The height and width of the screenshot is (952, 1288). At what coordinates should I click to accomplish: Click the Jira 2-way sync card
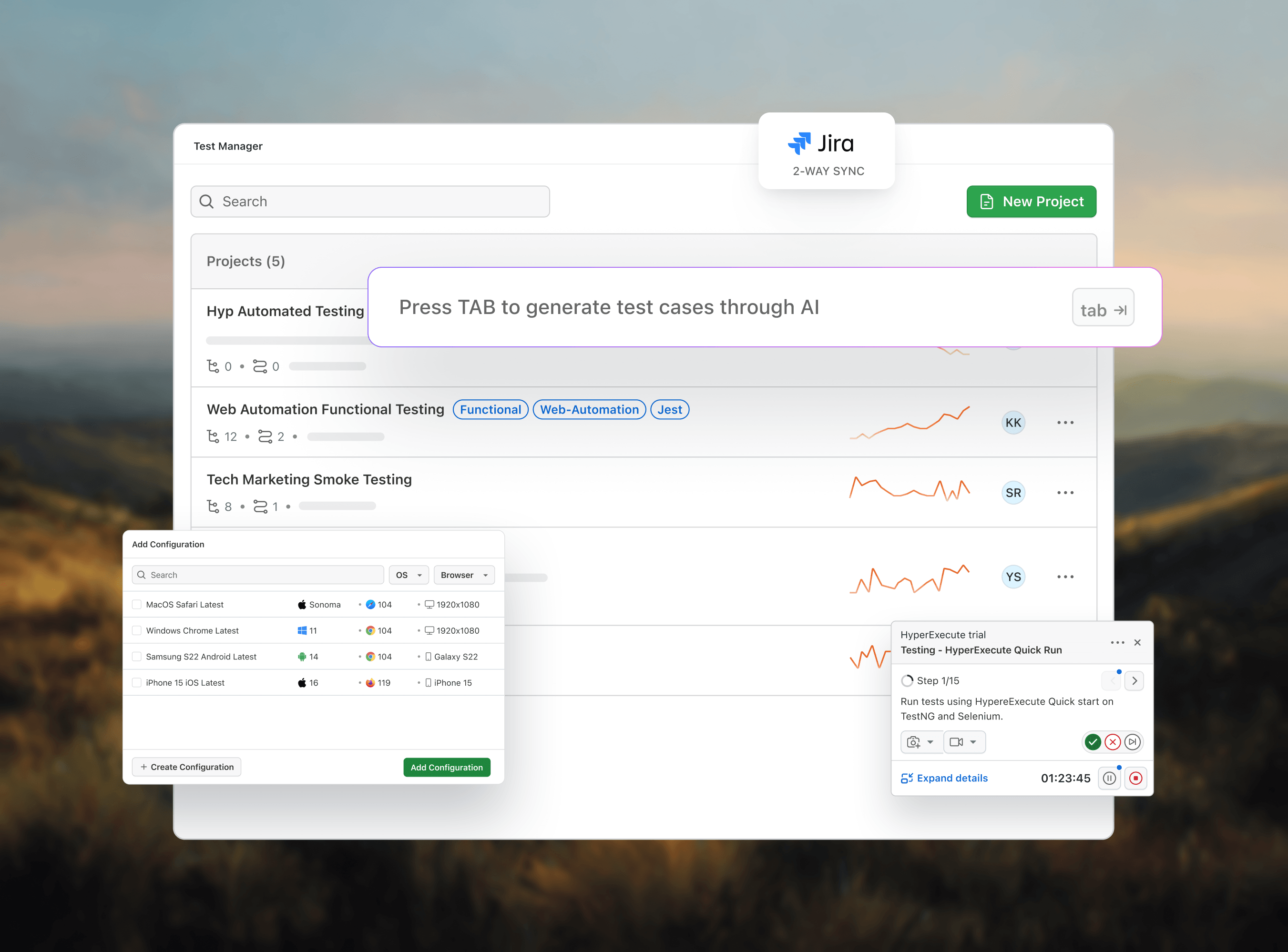[x=826, y=151]
